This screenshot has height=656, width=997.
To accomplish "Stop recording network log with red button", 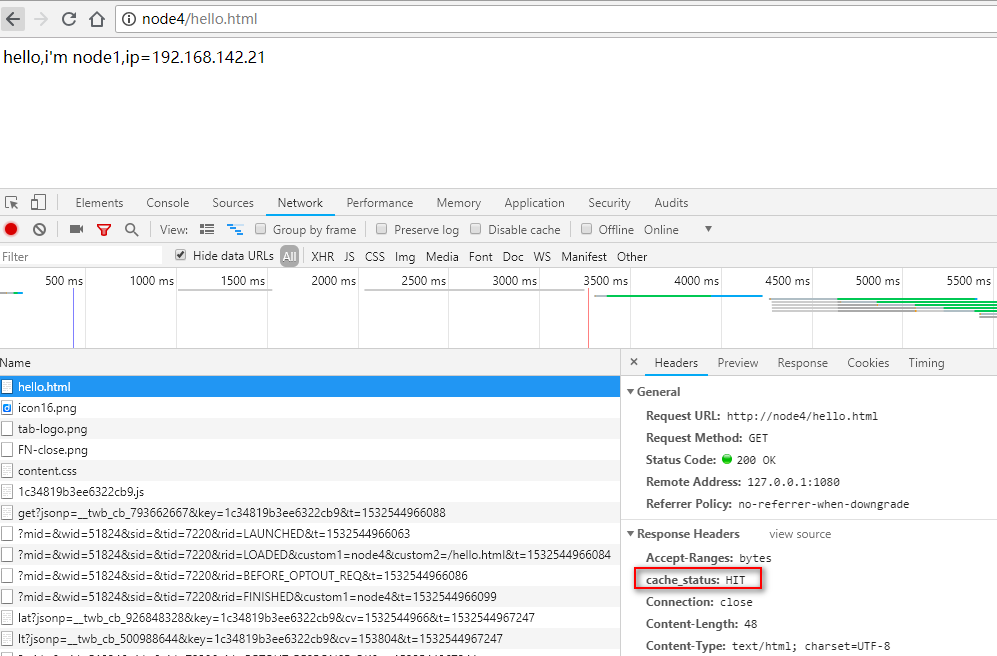I will [11, 229].
